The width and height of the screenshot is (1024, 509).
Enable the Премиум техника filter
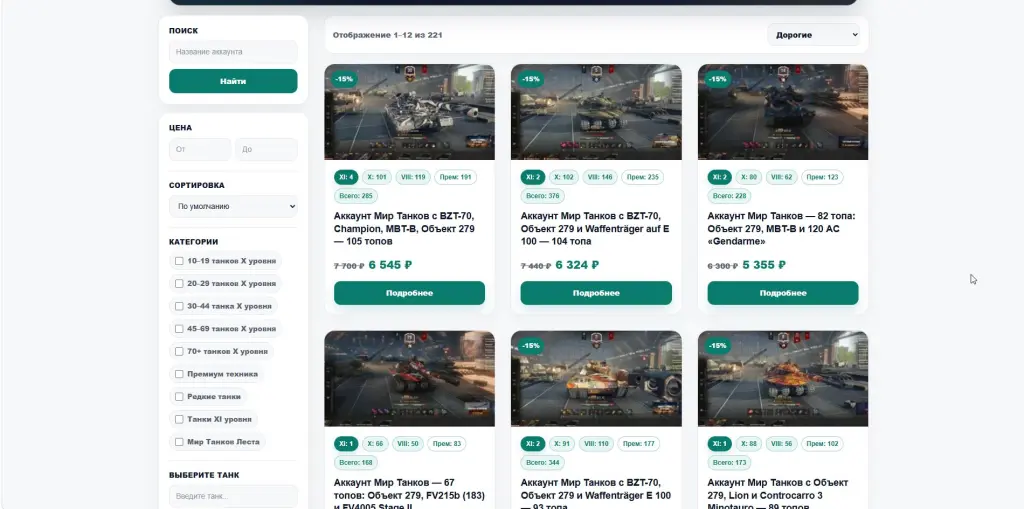pyautogui.click(x=179, y=374)
